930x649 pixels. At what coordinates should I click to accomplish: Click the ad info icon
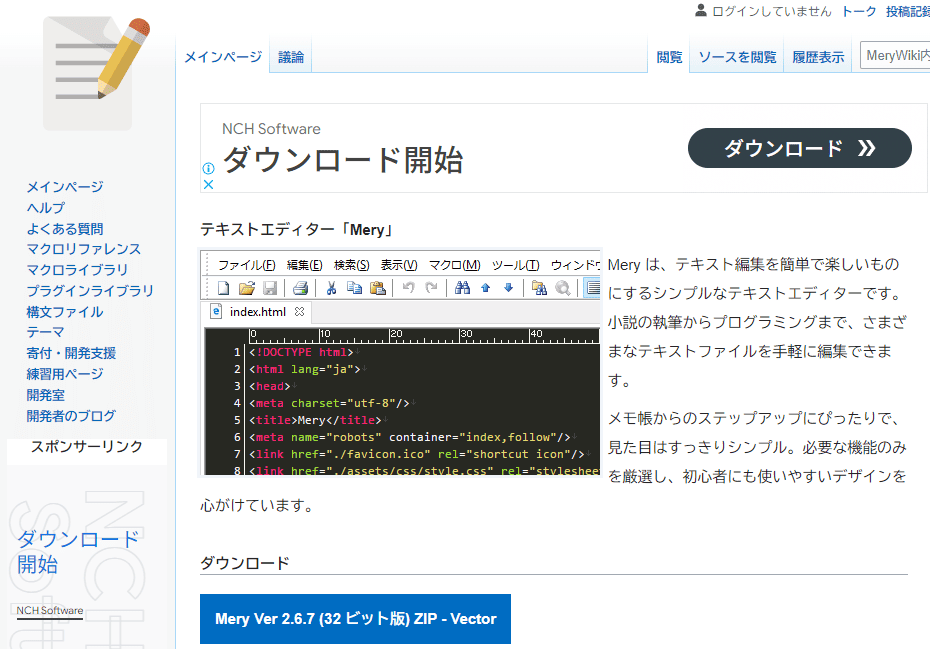coord(208,168)
